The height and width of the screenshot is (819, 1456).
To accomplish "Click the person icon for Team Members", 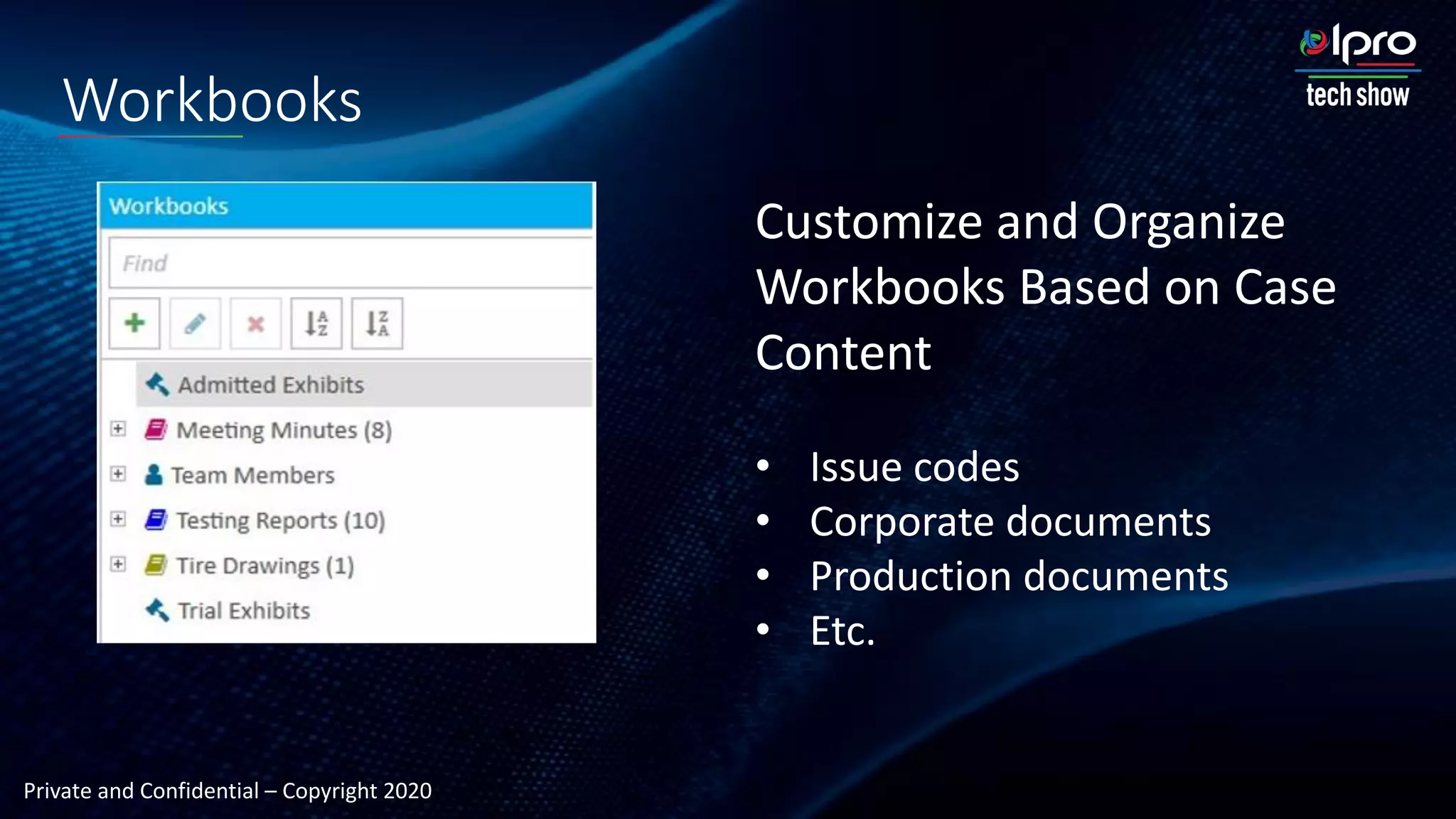I will coord(154,474).
